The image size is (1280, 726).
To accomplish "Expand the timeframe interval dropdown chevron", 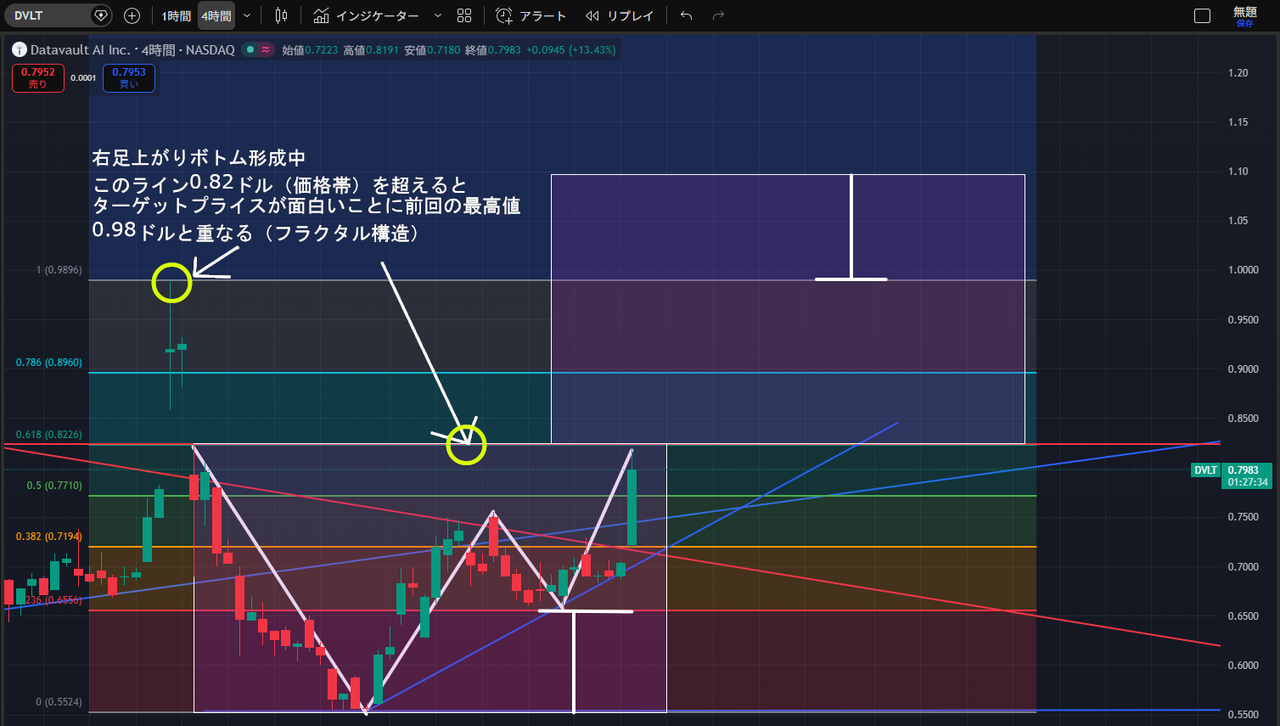I will pos(246,15).
